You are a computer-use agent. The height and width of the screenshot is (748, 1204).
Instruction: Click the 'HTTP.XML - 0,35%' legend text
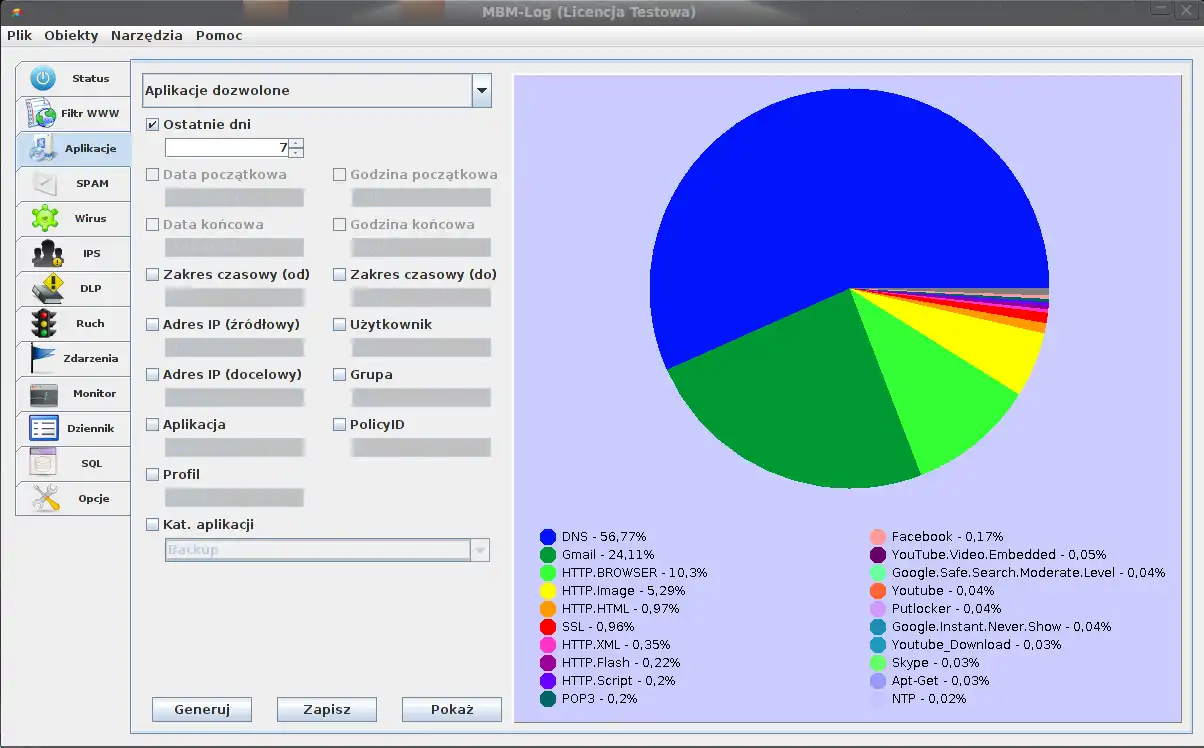tap(616, 645)
